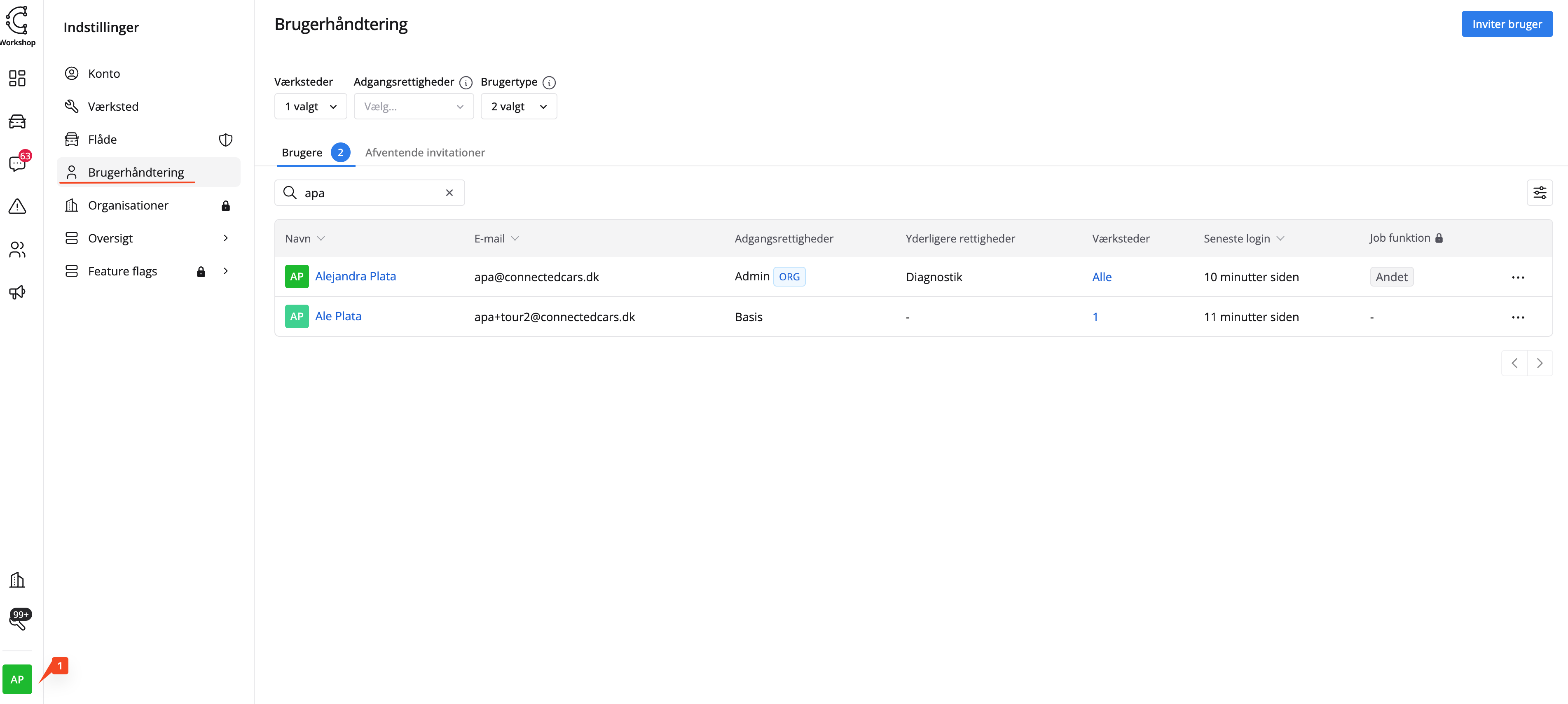Click the Inviter bruger button

pos(1506,24)
